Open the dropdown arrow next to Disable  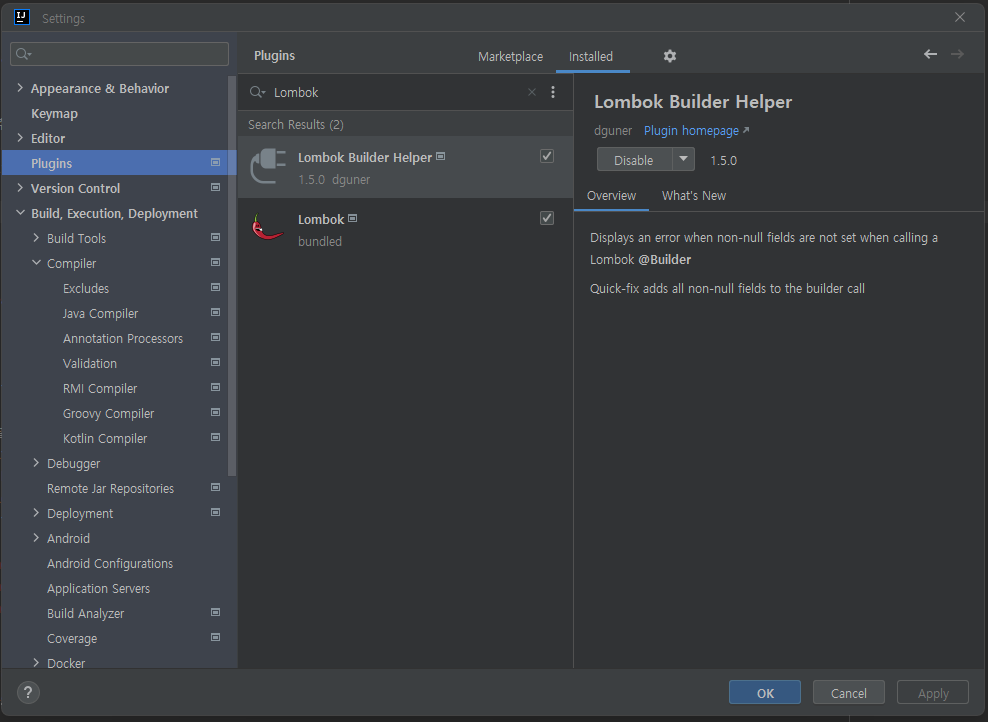click(683, 159)
